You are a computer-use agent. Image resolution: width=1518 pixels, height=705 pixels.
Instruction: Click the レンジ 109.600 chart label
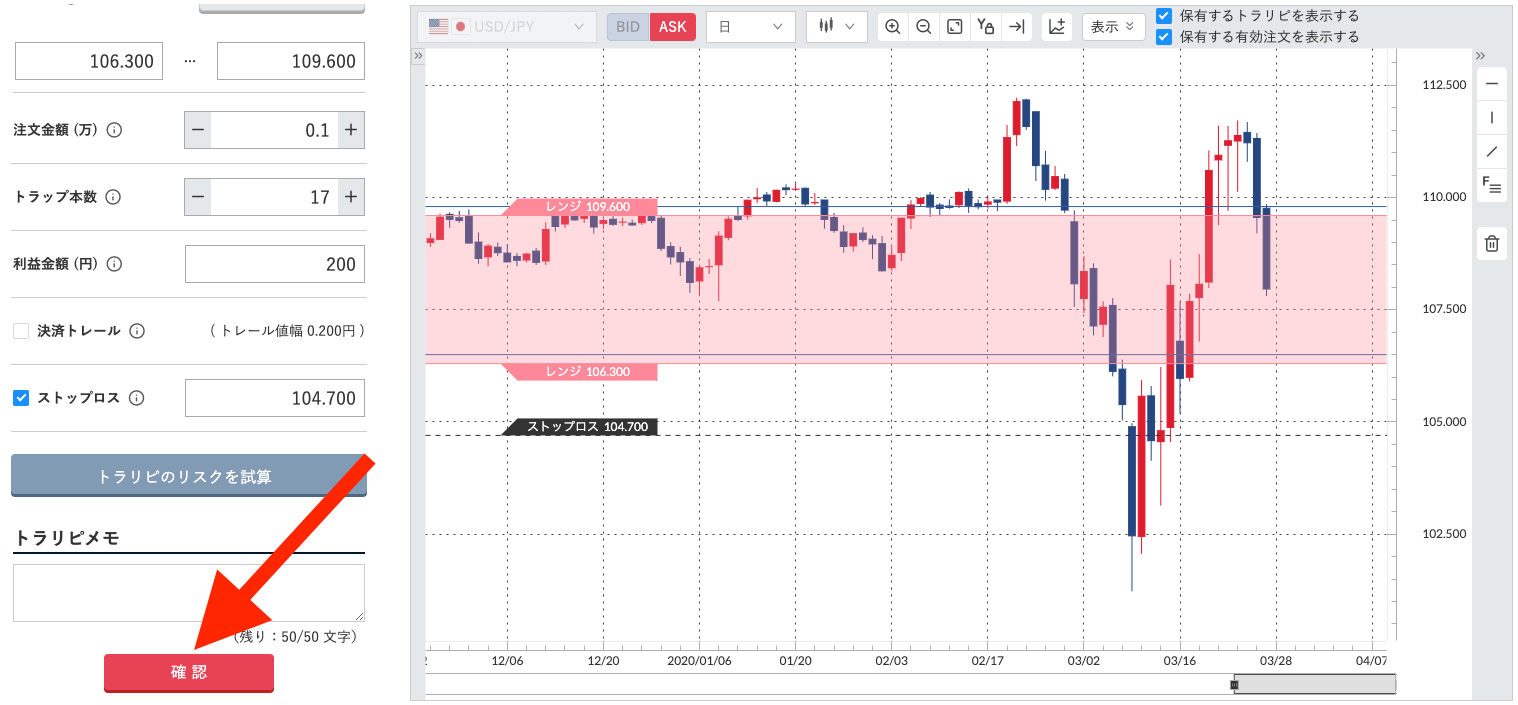click(580, 207)
